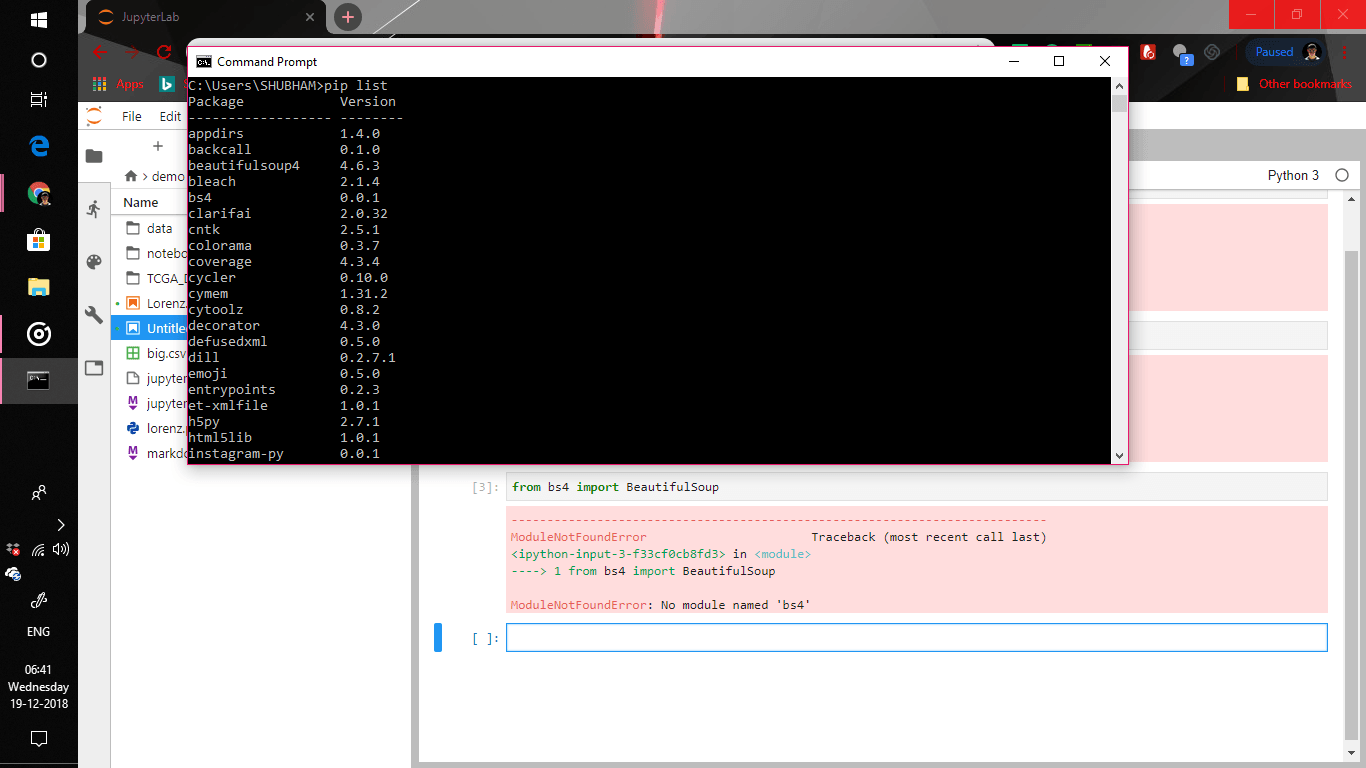Show the open Tabs sidebar panel
Viewport: 1366px width, 768px height.
tap(94, 368)
